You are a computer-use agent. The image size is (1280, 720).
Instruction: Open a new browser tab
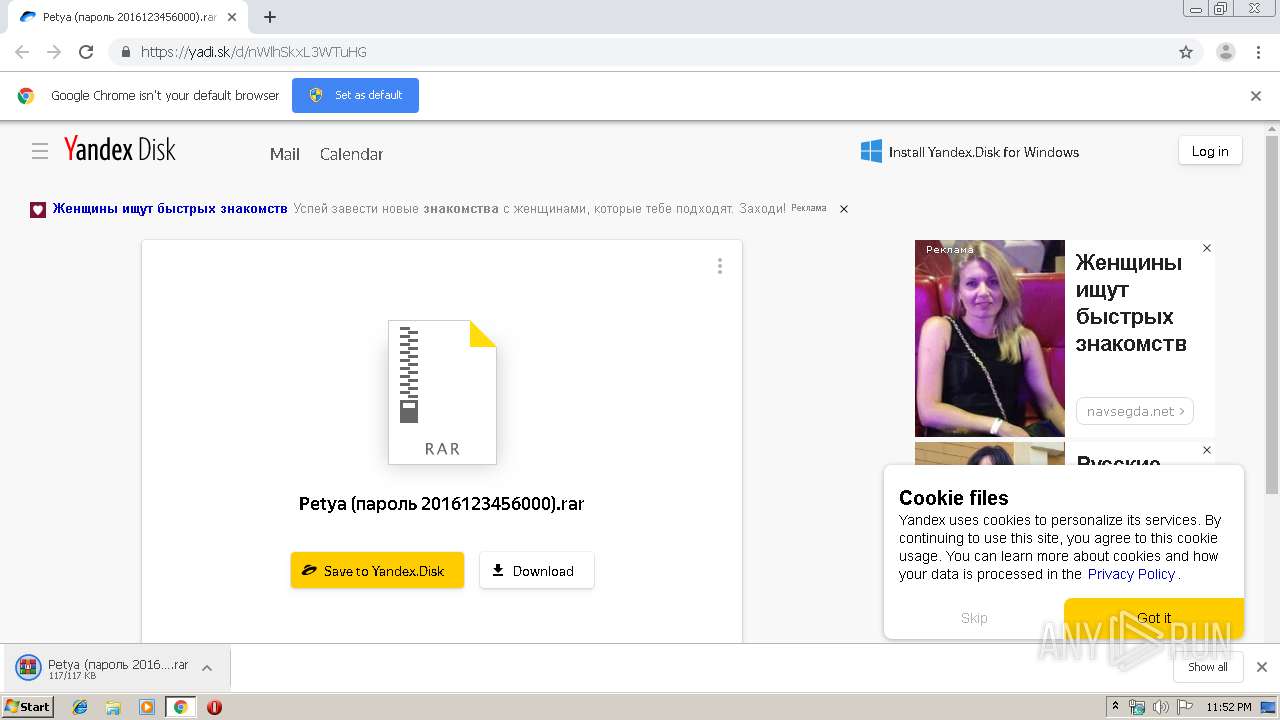click(x=270, y=17)
